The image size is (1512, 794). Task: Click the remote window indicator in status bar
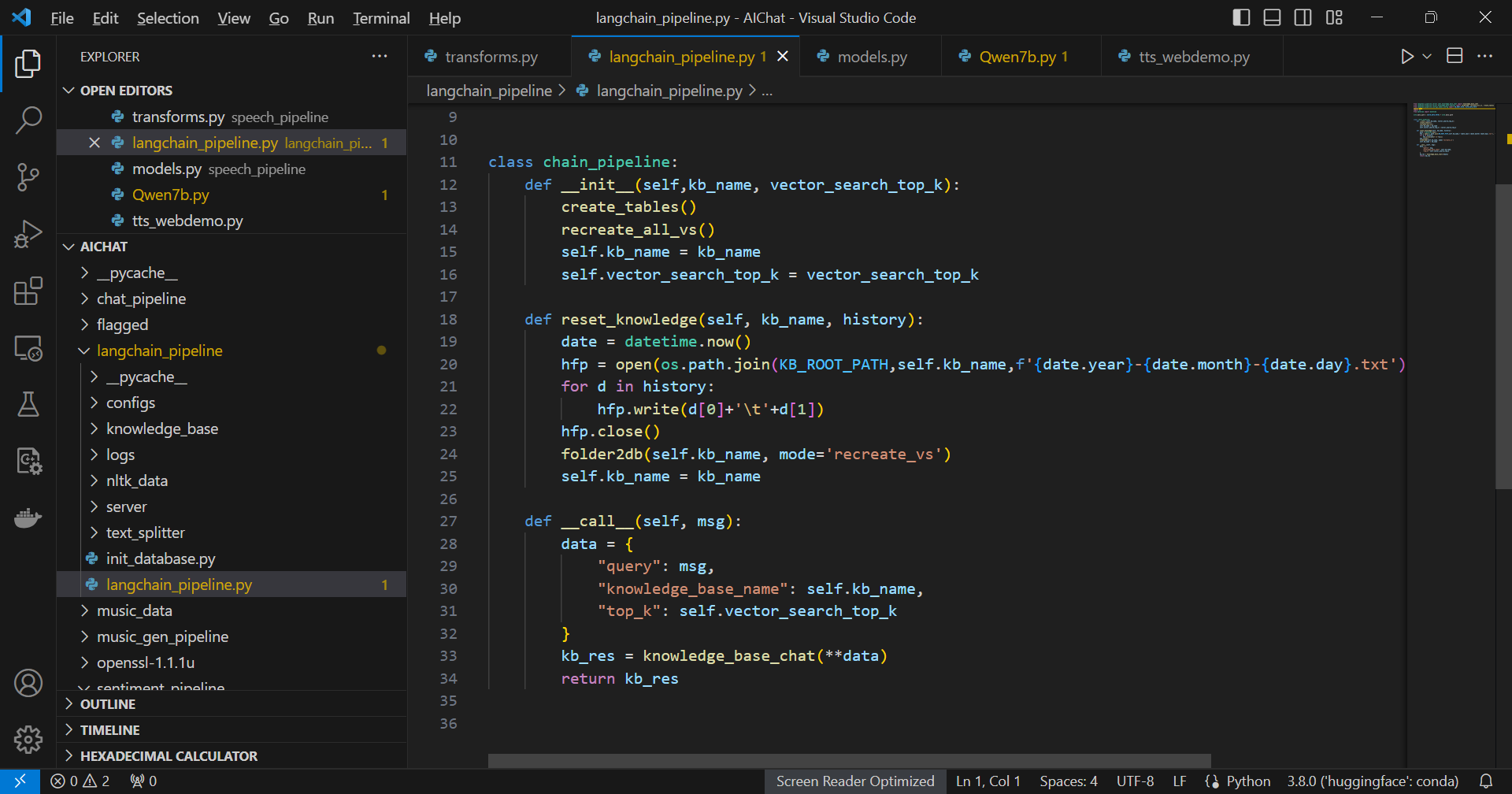[20, 781]
